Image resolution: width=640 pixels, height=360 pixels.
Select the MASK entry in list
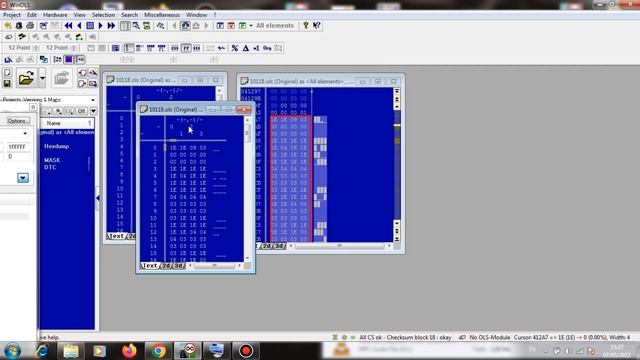click(52, 160)
